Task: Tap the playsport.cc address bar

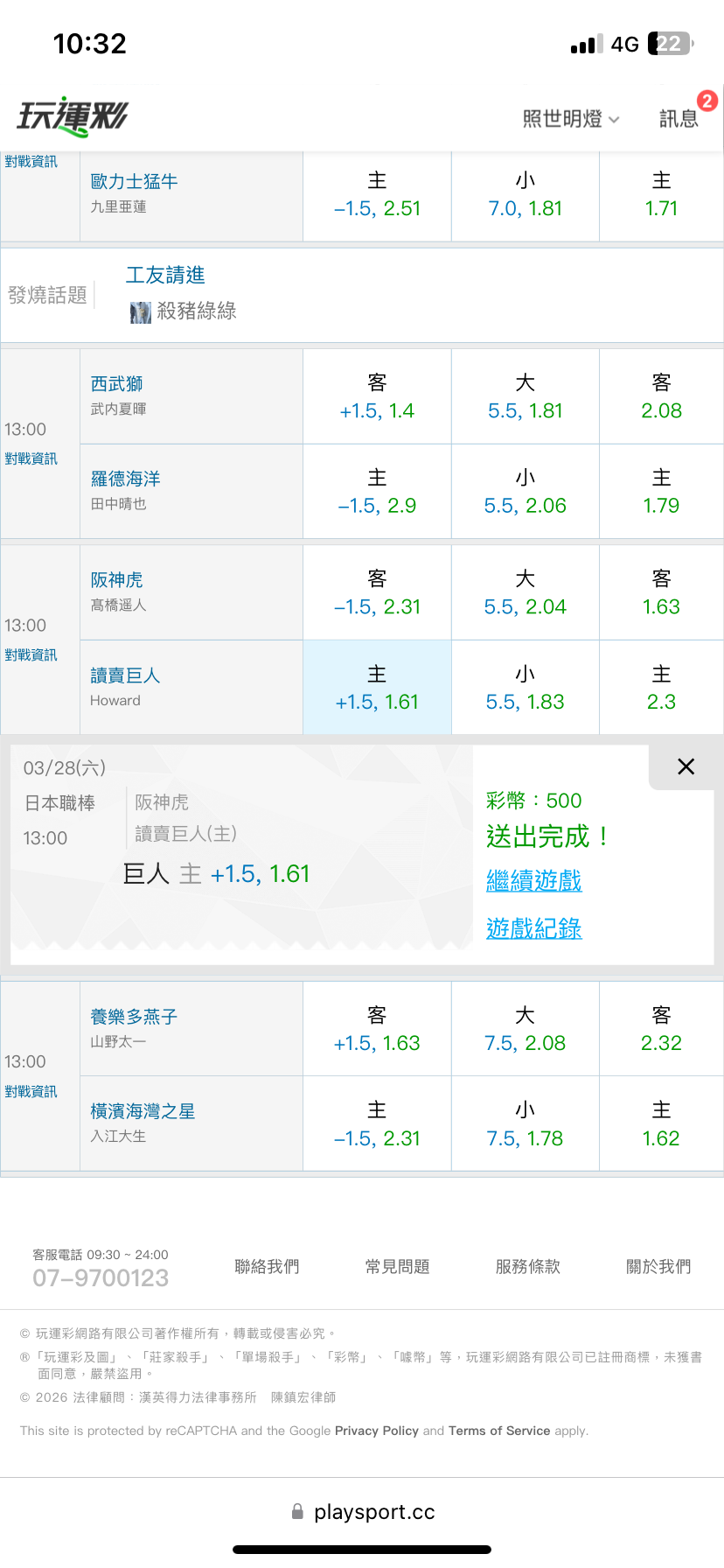Action: pyautogui.click(x=374, y=1511)
